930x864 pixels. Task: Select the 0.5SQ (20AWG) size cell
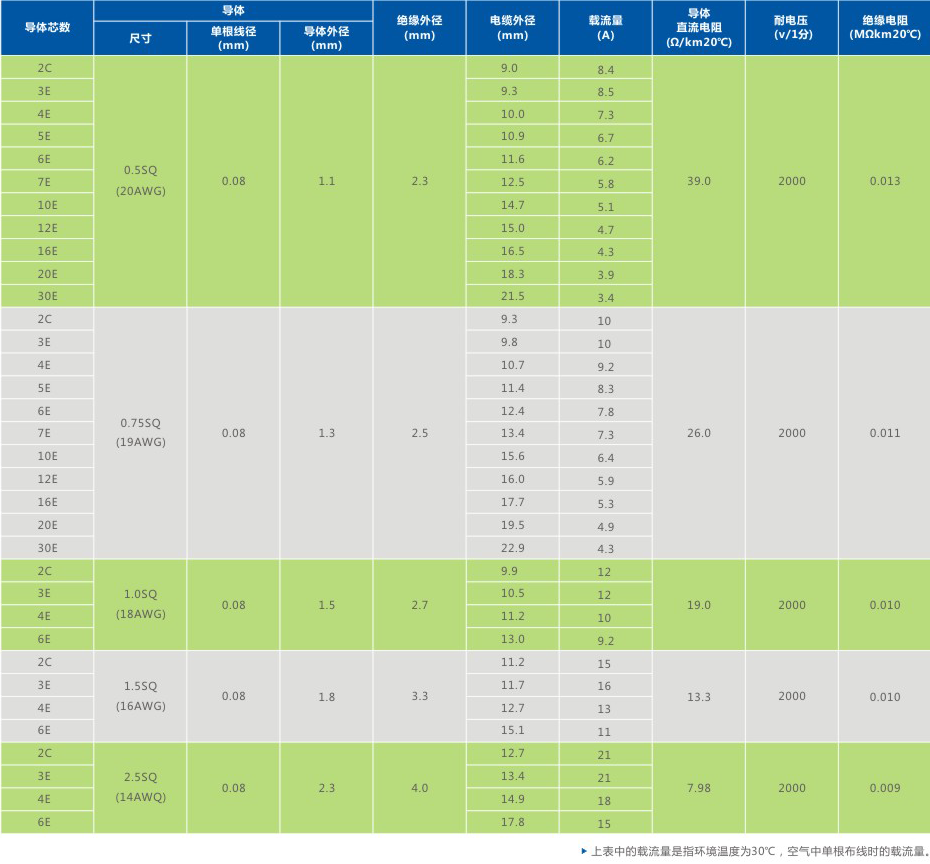141,180
